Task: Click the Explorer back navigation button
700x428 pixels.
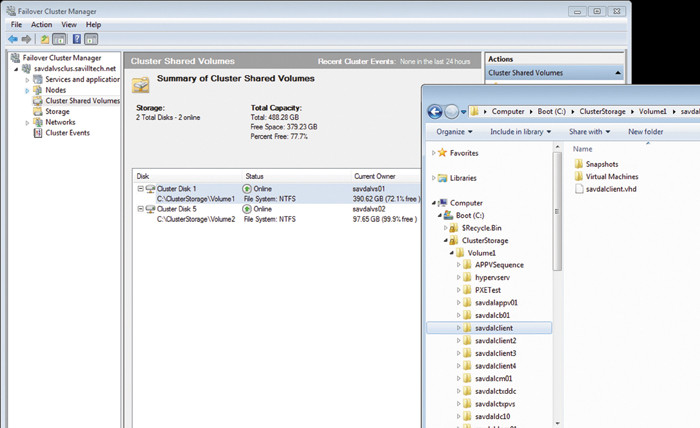Action: (x=436, y=111)
